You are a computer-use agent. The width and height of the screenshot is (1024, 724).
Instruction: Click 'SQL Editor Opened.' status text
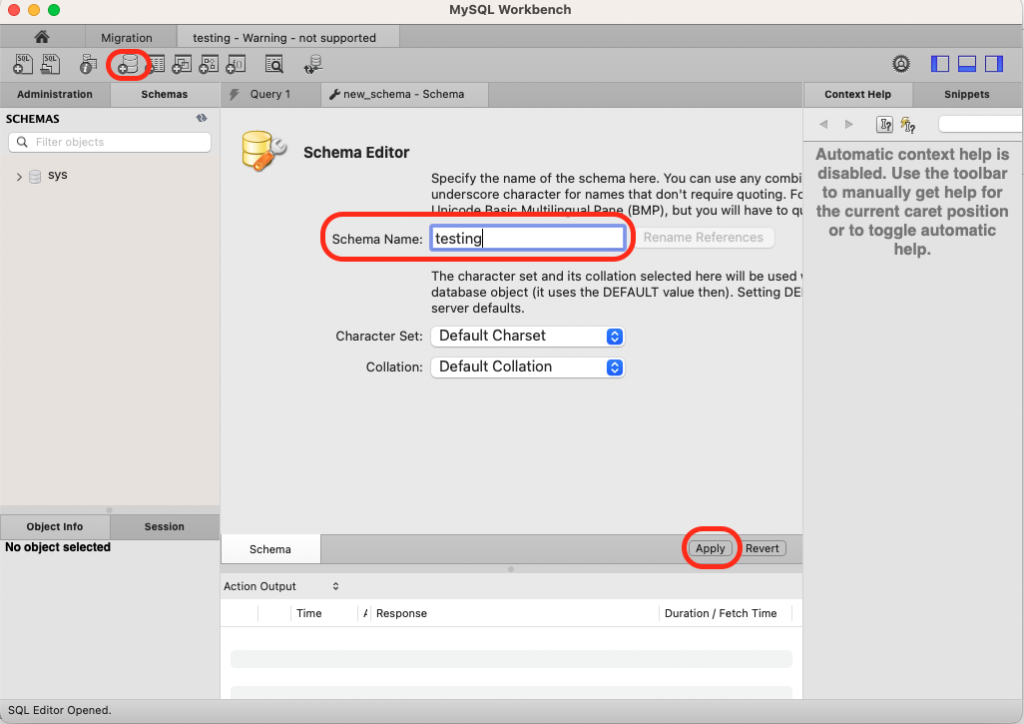point(59,710)
